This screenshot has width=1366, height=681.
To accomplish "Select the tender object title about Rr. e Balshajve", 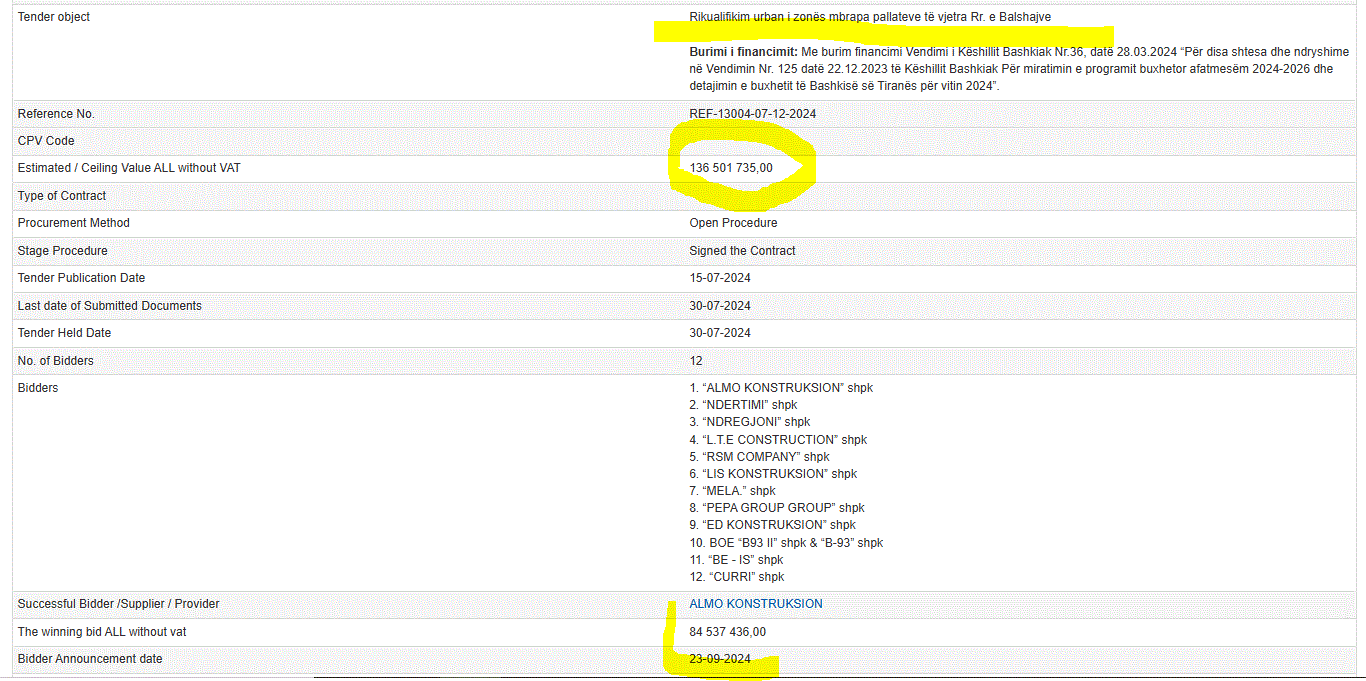I will [x=870, y=17].
